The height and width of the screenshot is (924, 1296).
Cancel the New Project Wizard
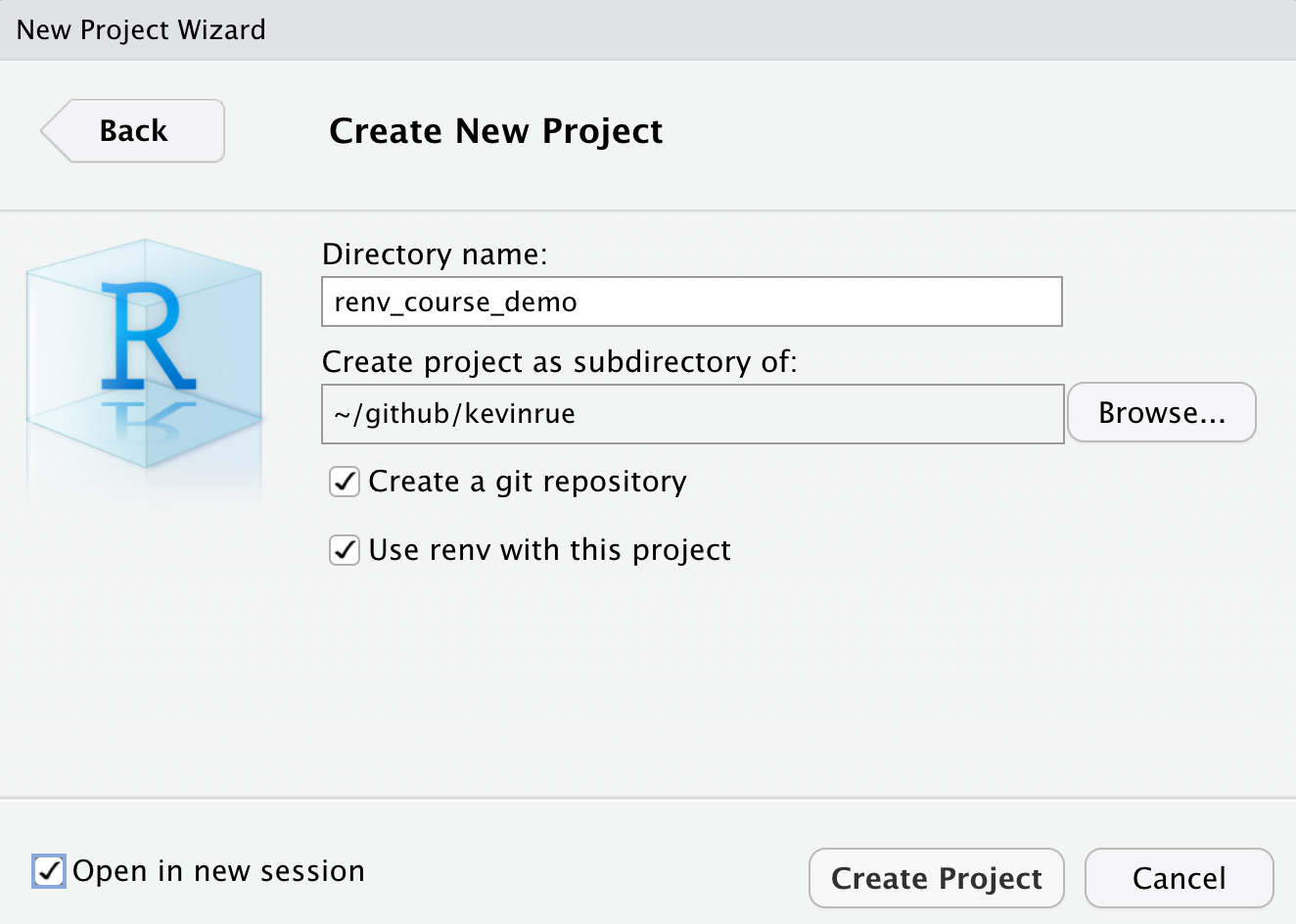1179,878
